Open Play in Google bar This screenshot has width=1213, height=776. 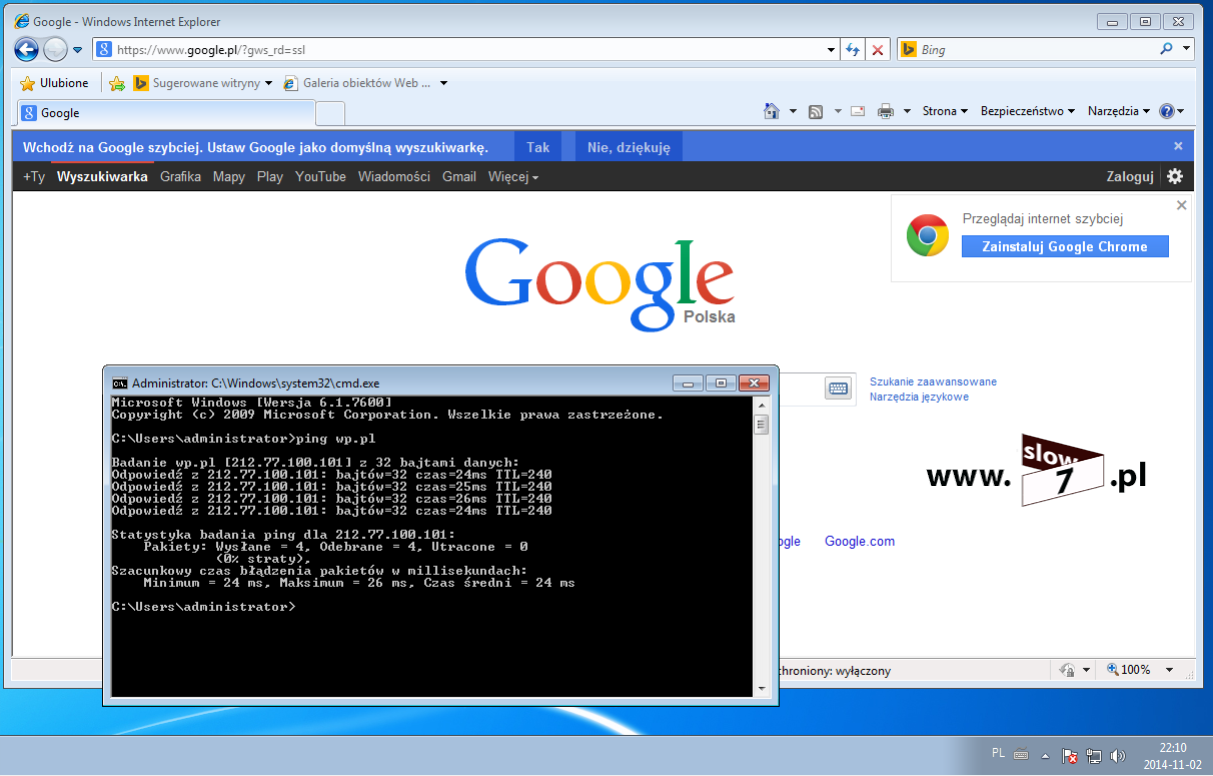270,176
